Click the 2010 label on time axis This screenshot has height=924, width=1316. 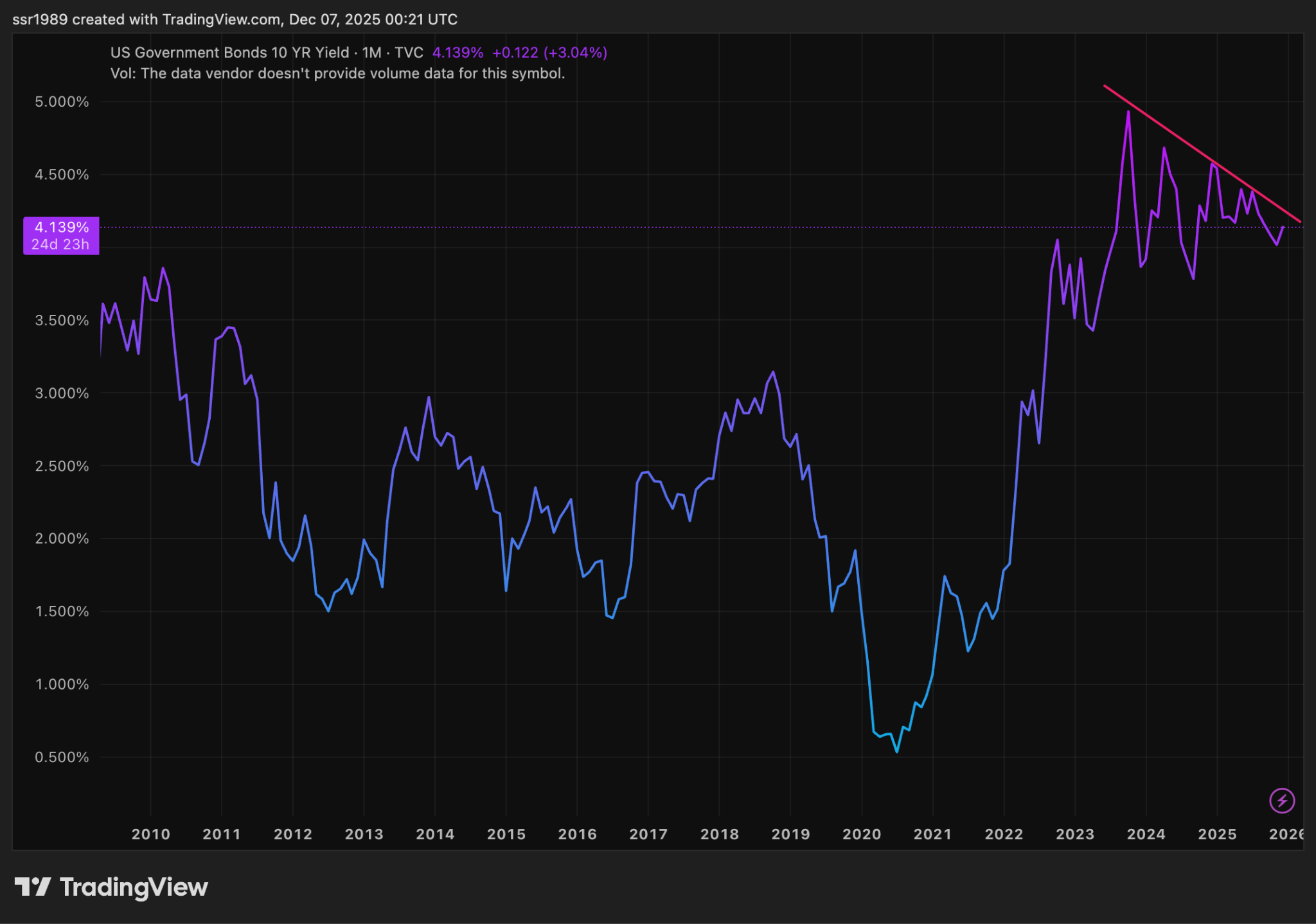pos(150,834)
